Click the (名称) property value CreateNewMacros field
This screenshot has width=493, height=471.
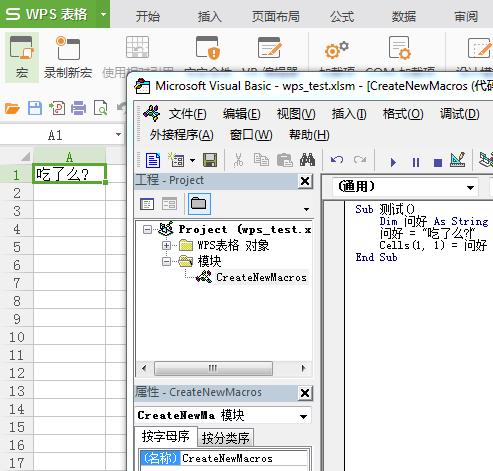tap(244, 458)
